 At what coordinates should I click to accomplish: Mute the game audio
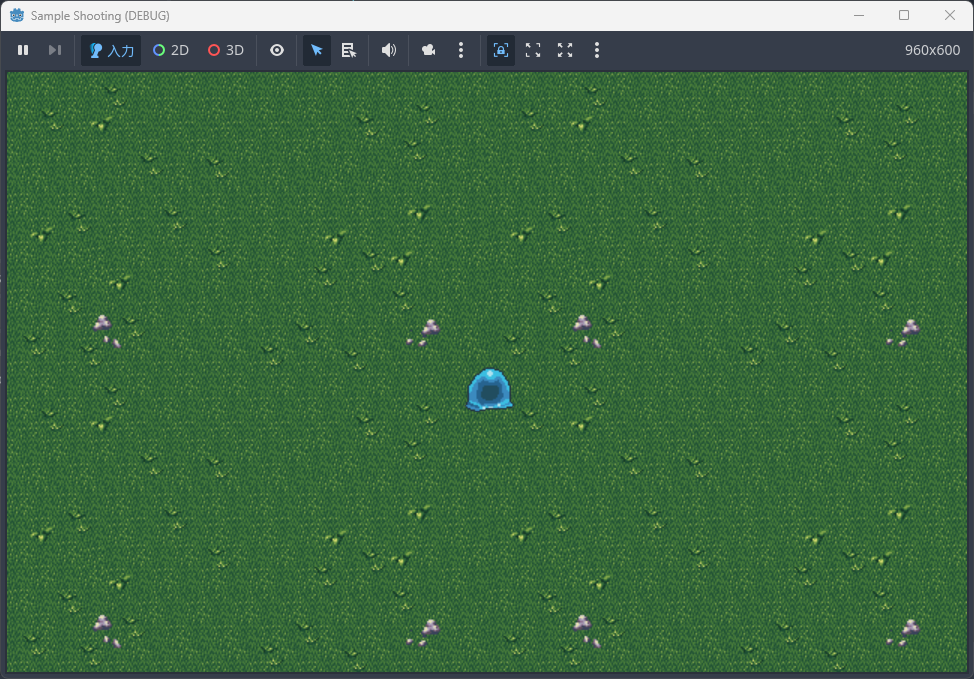[389, 50]
